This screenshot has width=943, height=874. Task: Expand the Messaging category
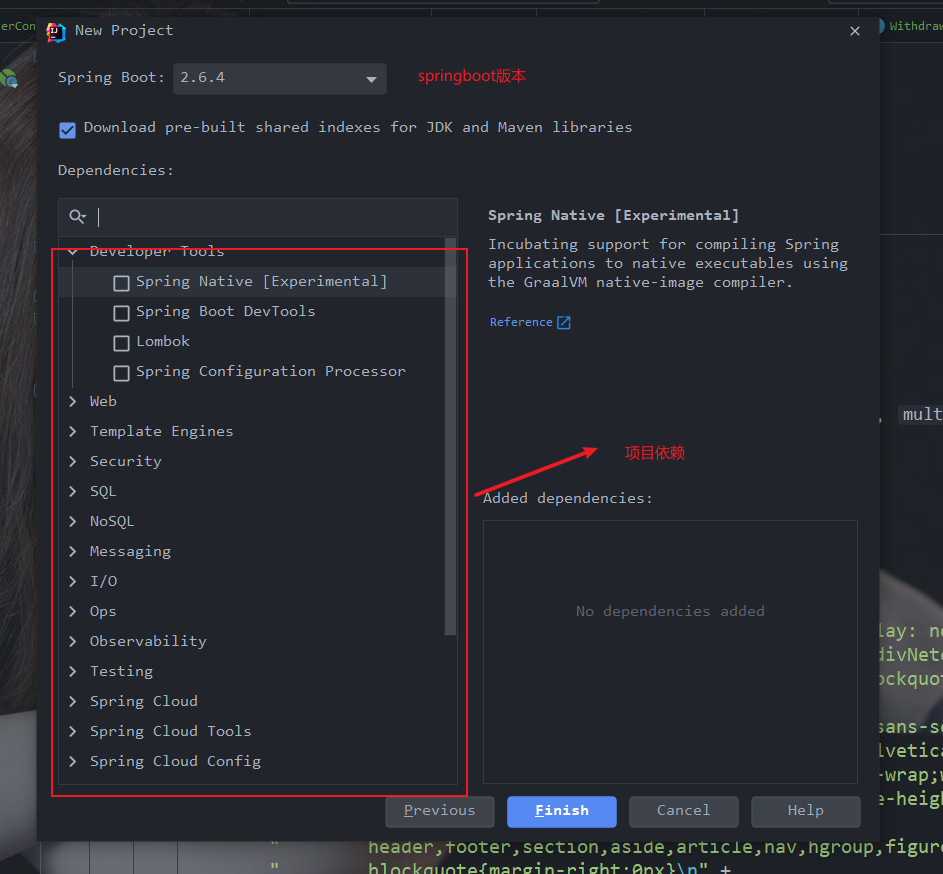(73, 552)
